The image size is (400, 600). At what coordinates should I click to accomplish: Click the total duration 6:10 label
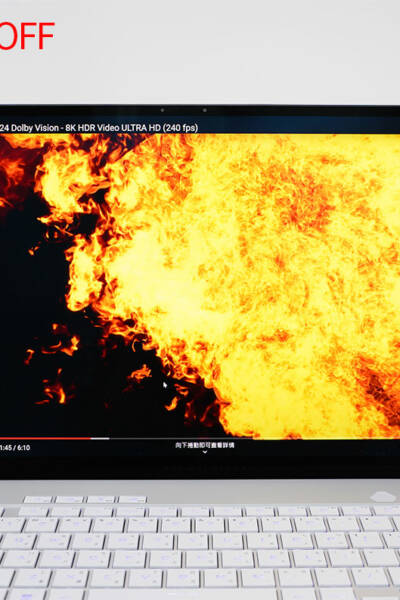23,447
